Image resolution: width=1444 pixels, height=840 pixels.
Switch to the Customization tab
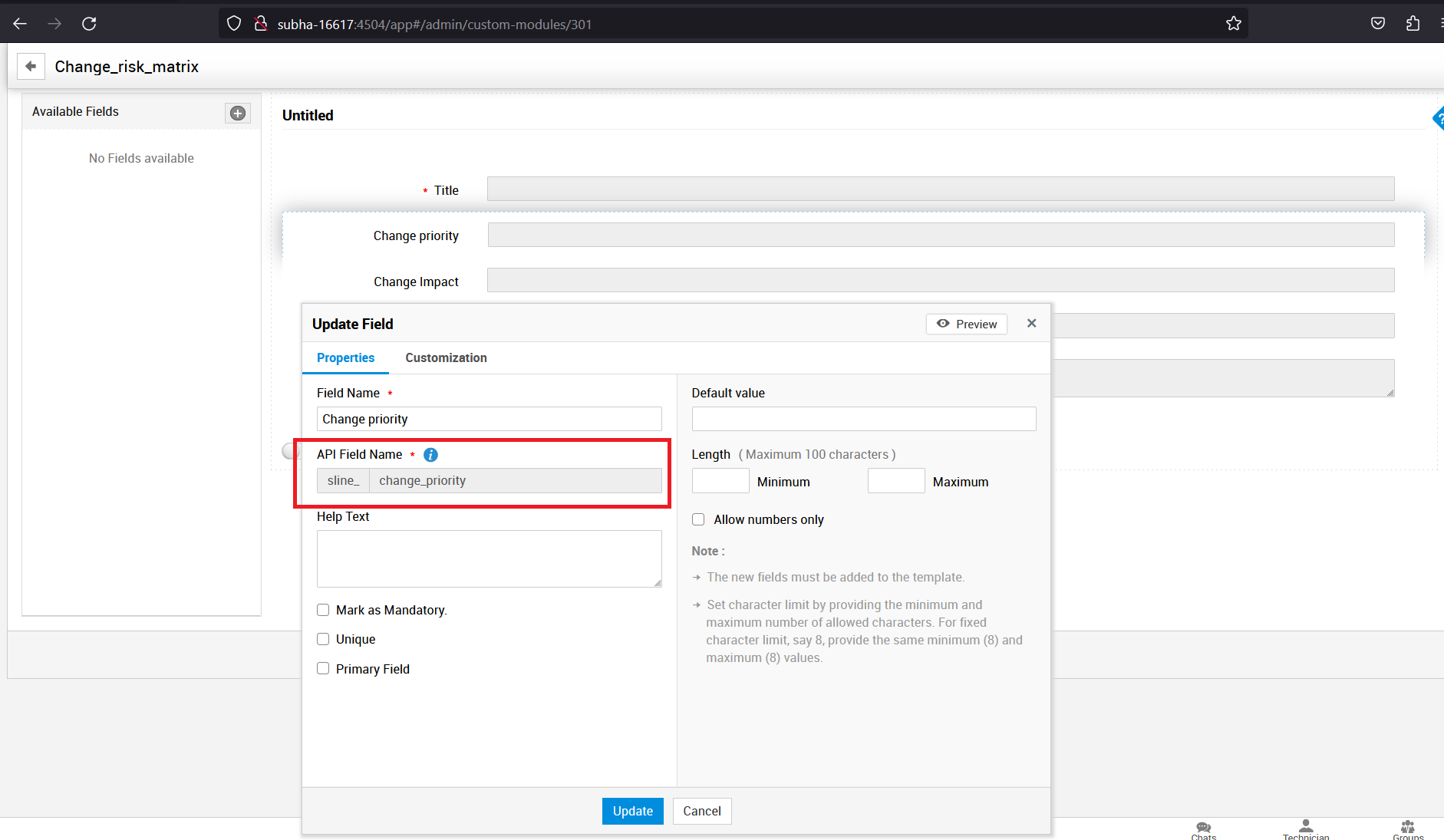coord(446,357)
